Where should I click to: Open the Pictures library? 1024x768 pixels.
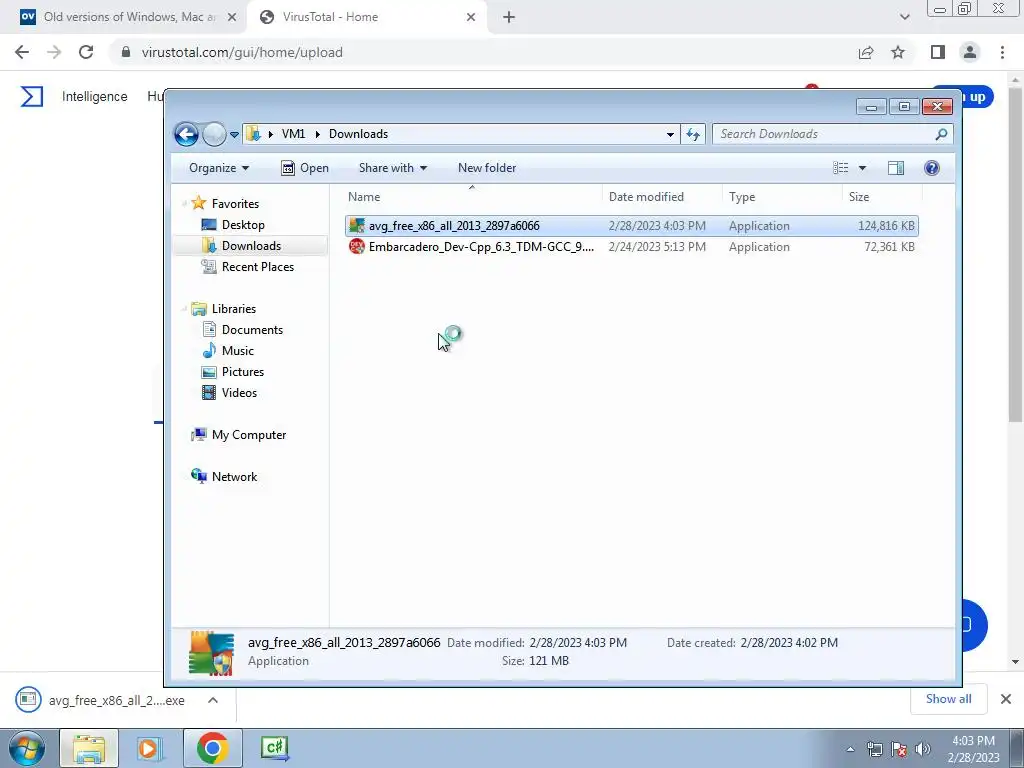click(x=242, y=372)
